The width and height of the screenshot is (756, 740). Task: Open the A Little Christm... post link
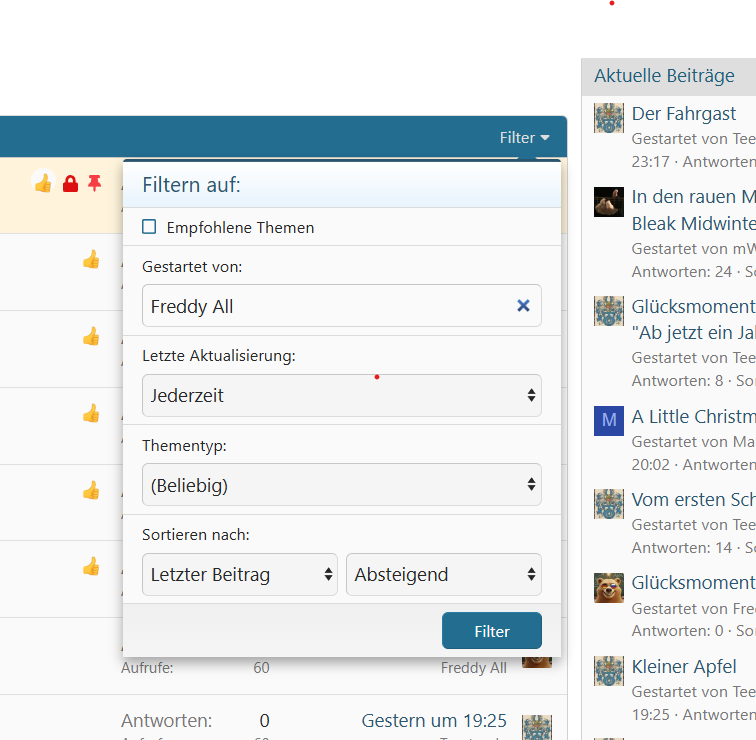[693, 417]
